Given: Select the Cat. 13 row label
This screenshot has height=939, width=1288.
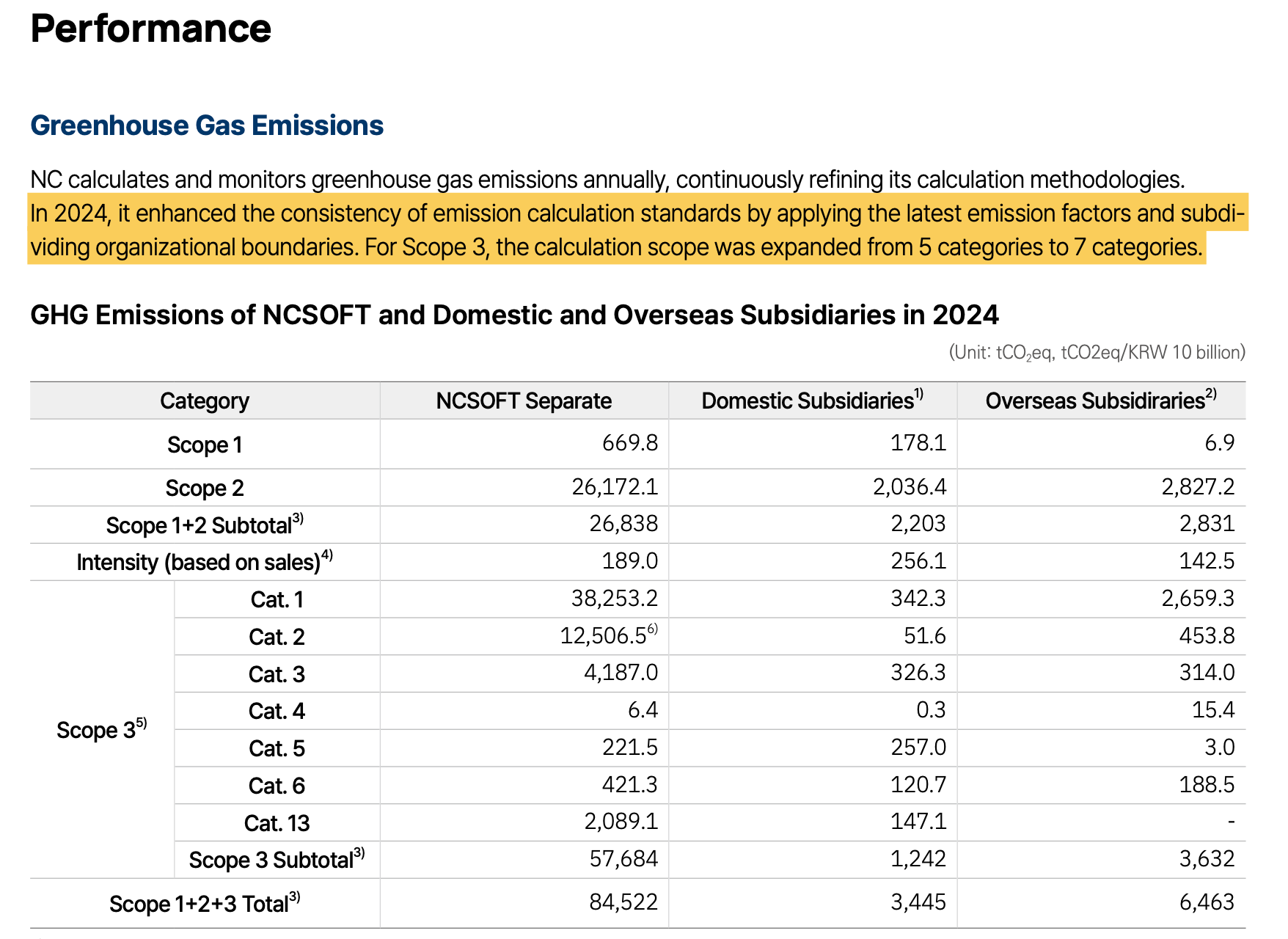Looking at the screenshot, I should 277,823.
